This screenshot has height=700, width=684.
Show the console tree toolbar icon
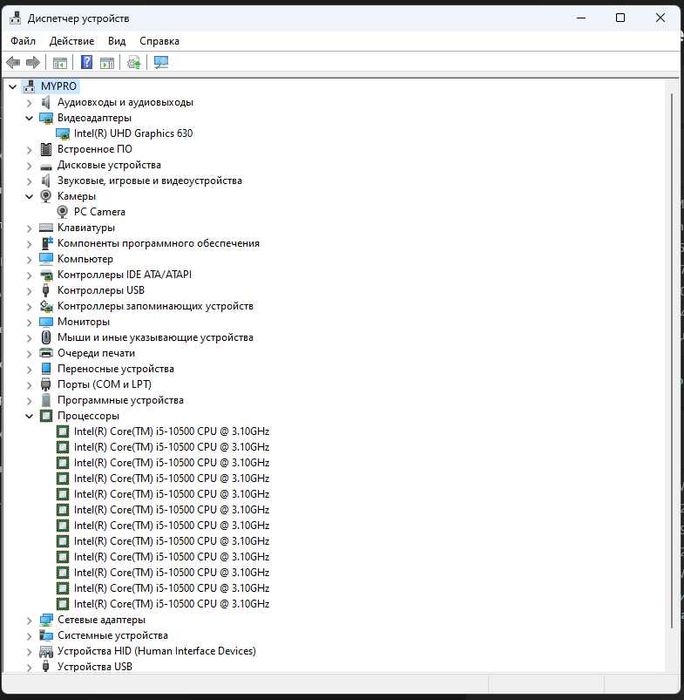[60, 62]
